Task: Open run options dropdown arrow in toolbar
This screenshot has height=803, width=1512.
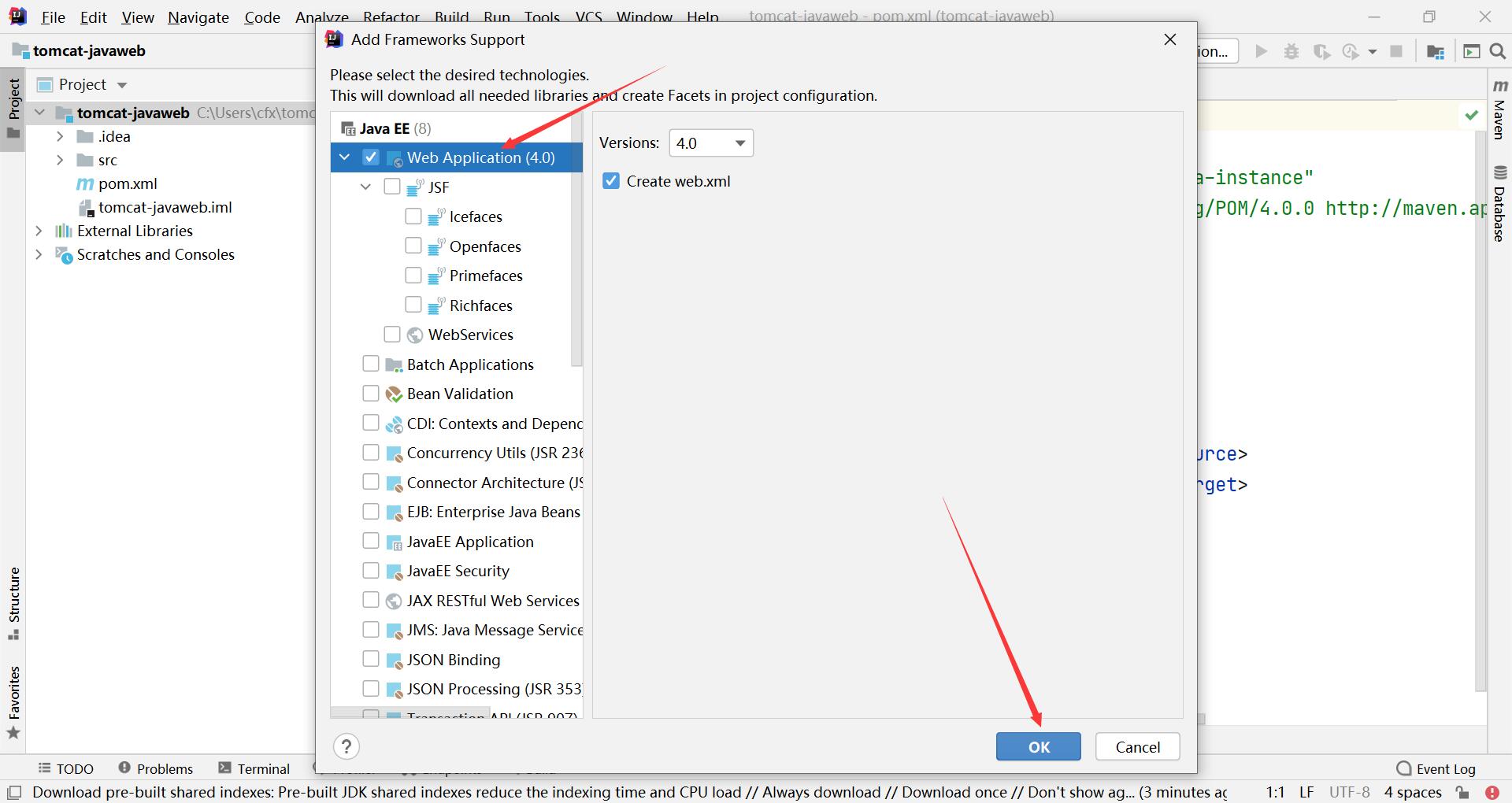Action: point(1373,52)
